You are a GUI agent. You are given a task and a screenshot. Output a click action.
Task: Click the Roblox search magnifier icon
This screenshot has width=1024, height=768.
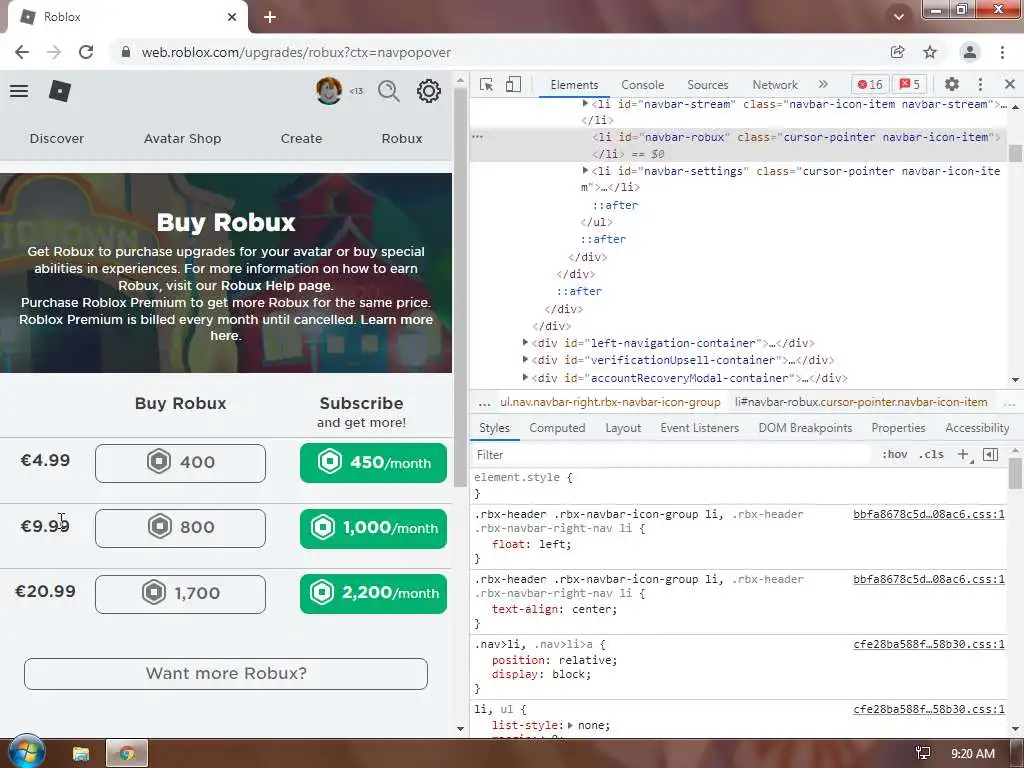tap(389, 91)
